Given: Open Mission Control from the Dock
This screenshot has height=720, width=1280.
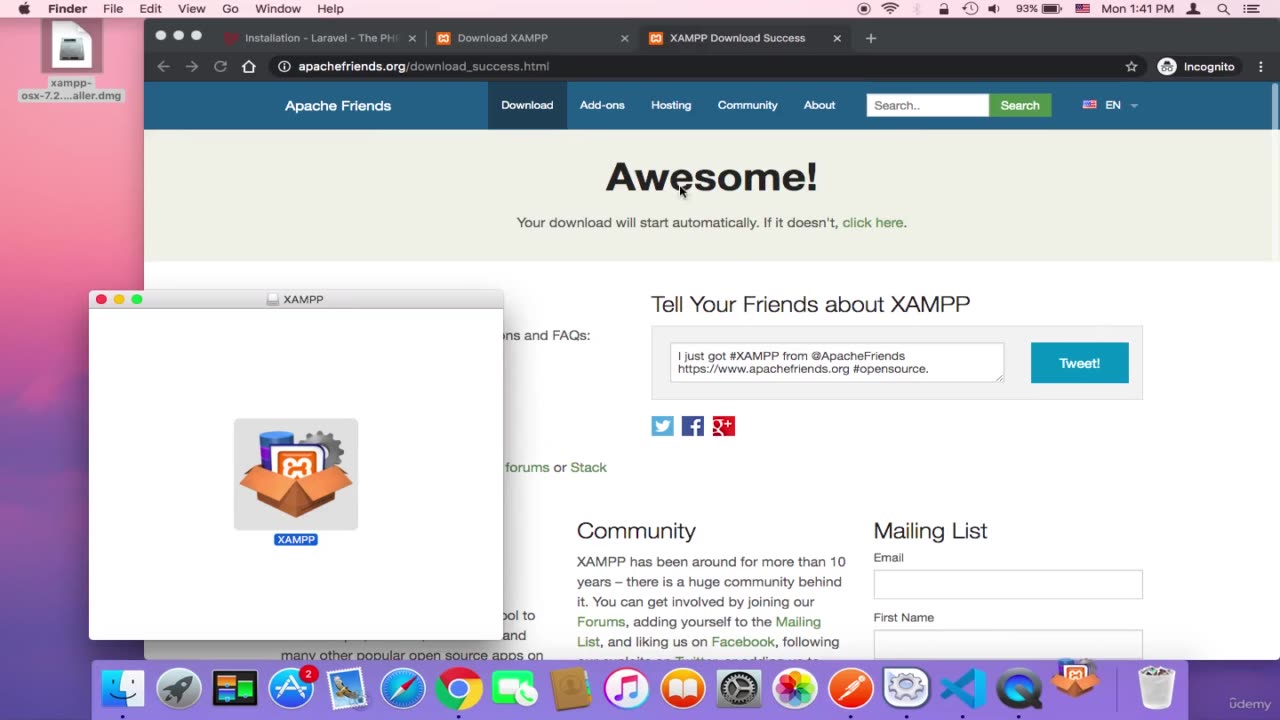Looking at the screenshot, I should (x=234, y=688).
